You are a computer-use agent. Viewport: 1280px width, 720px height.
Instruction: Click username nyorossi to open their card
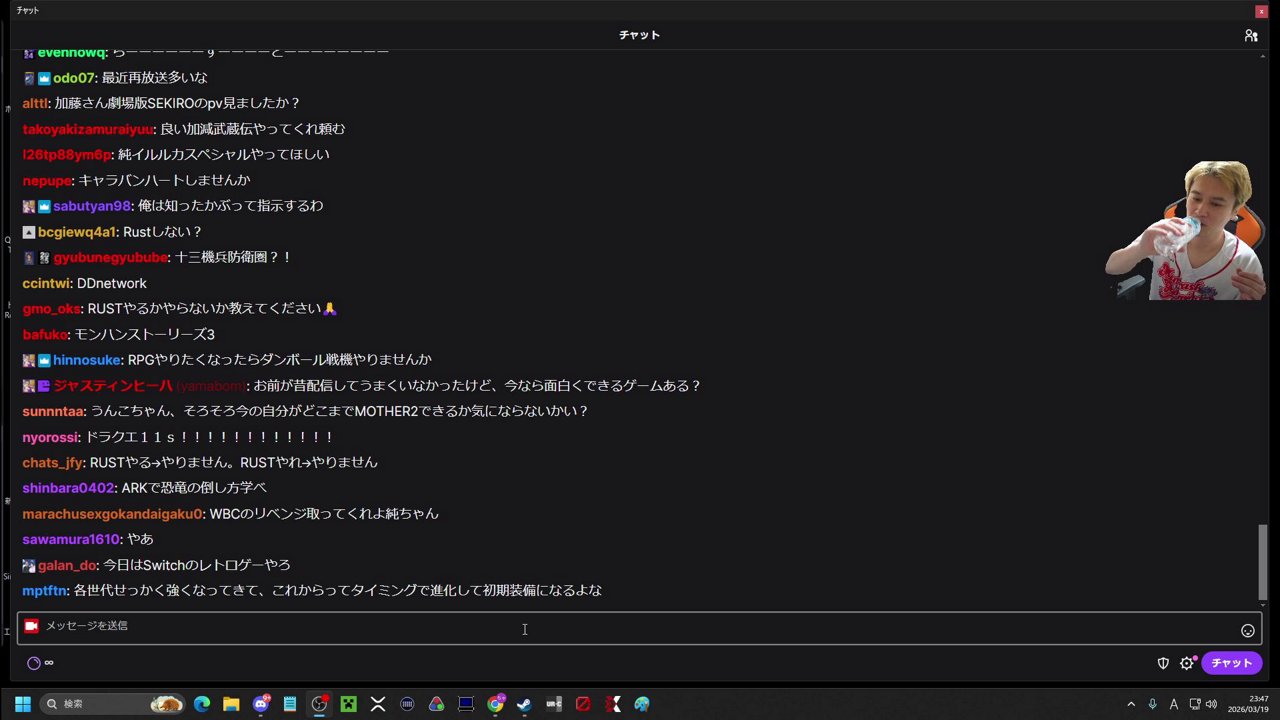point(50,436)
